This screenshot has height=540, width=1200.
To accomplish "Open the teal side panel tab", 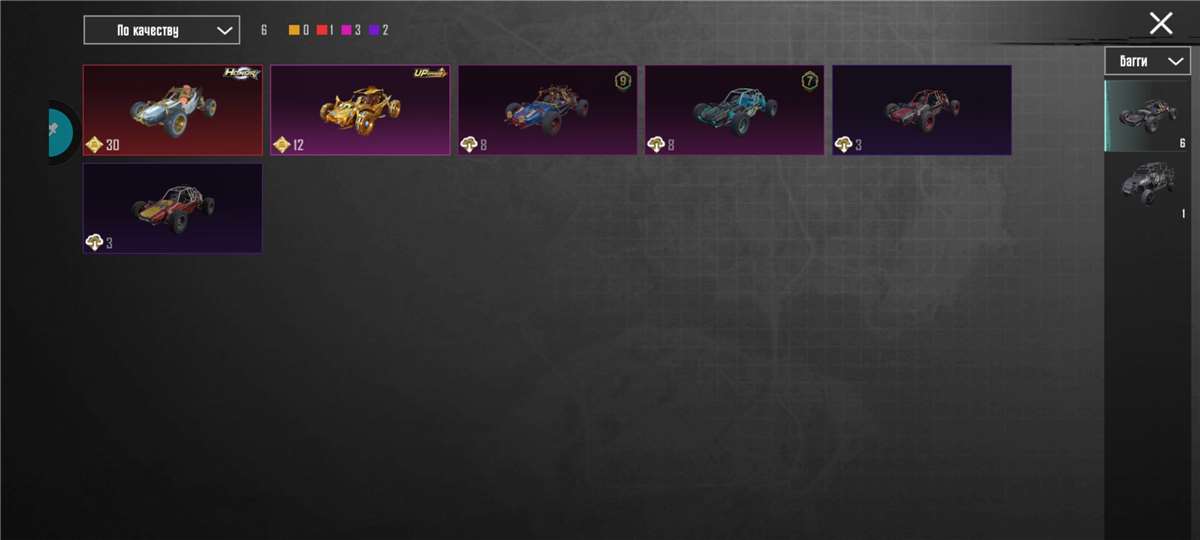I will pyautogui.click(x=62, y=133).
